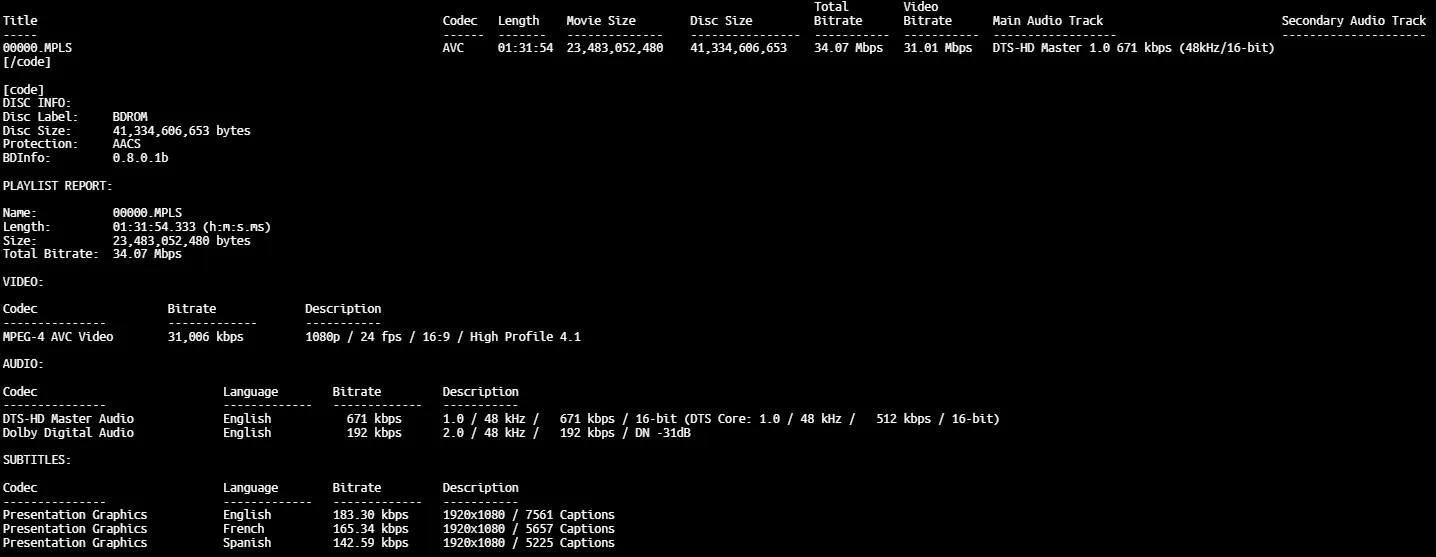This screenshot has height=557, width=1436.
Task: Click the Spanish subtitle 5225 Captions description
Action: coord(528,543)
